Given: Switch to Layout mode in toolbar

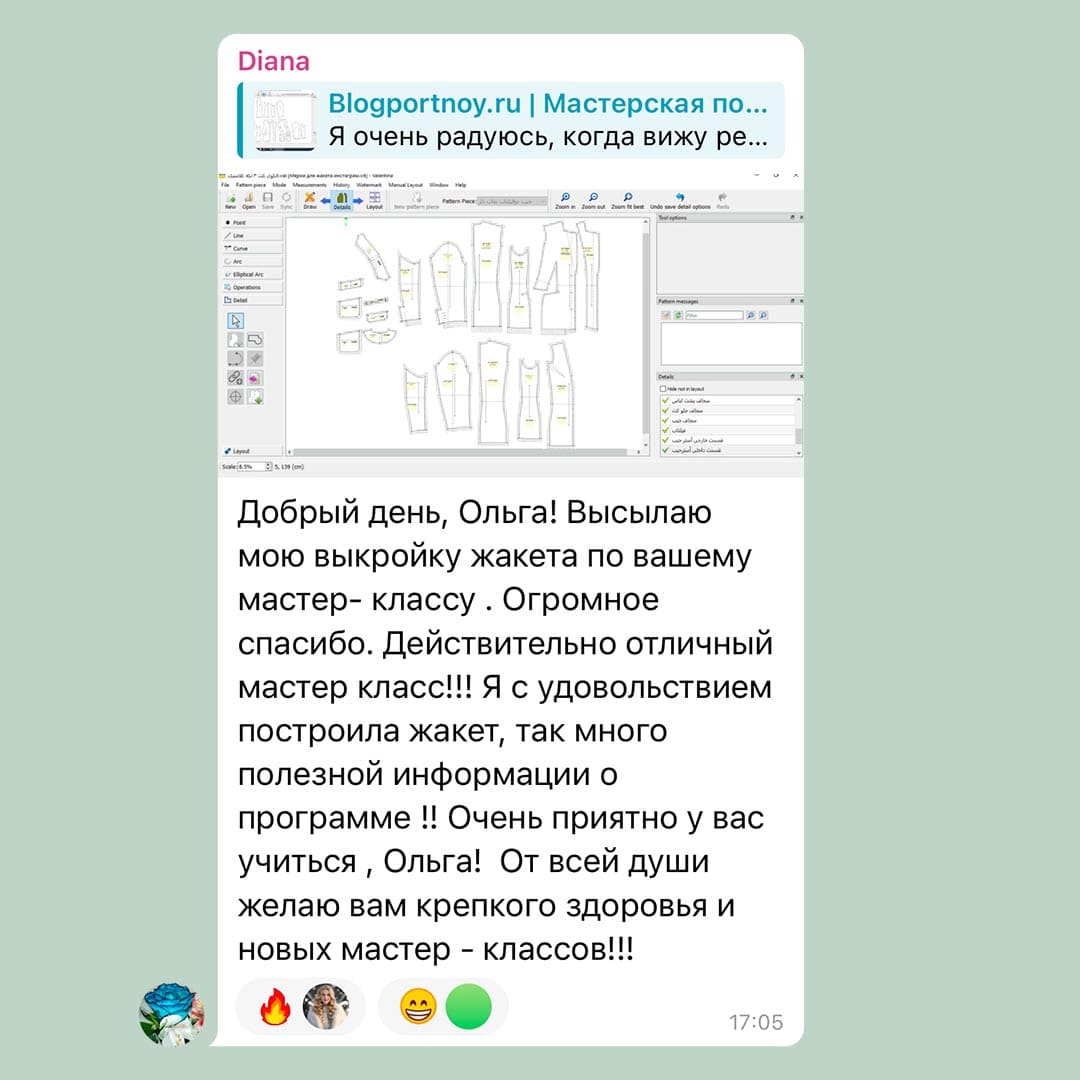Looking at the screenshot, I should point(374,200).
